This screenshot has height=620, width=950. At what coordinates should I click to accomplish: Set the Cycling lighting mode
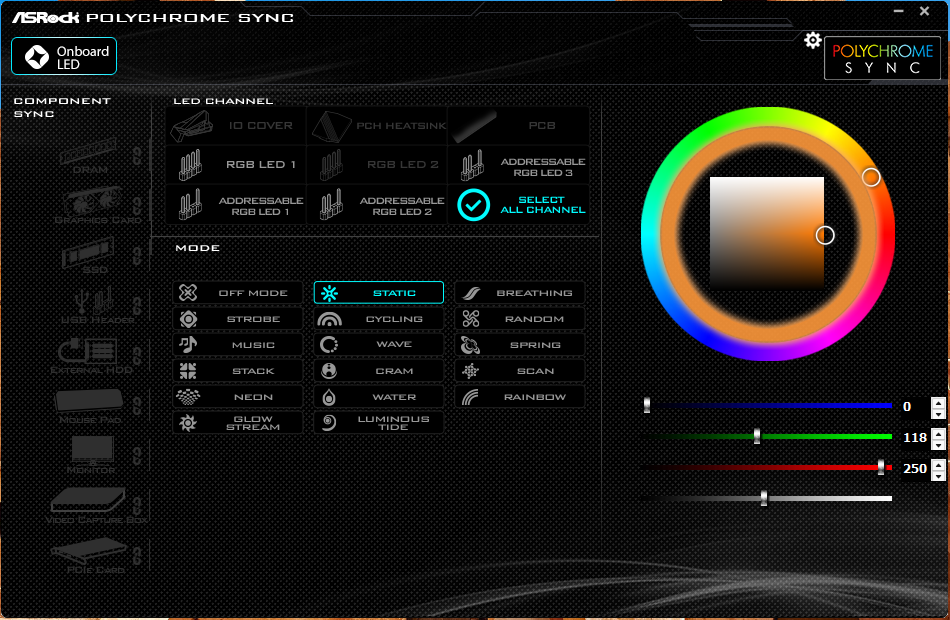pyautogui.click(x=379, y=319)
